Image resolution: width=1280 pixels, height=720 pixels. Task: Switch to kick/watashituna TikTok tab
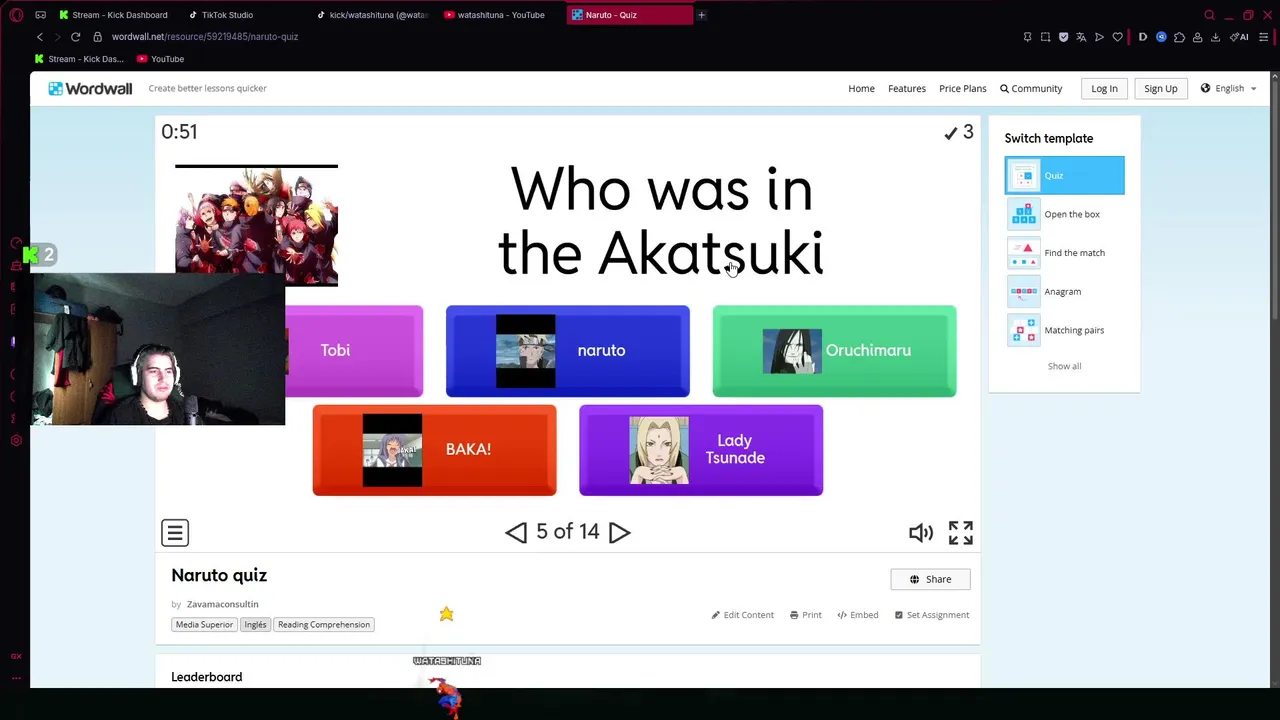[x=372, y=15]
